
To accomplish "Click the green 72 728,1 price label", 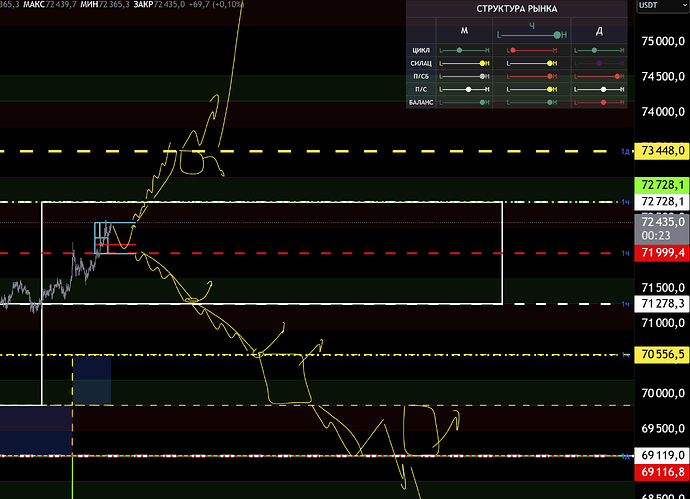I will 661,185.
